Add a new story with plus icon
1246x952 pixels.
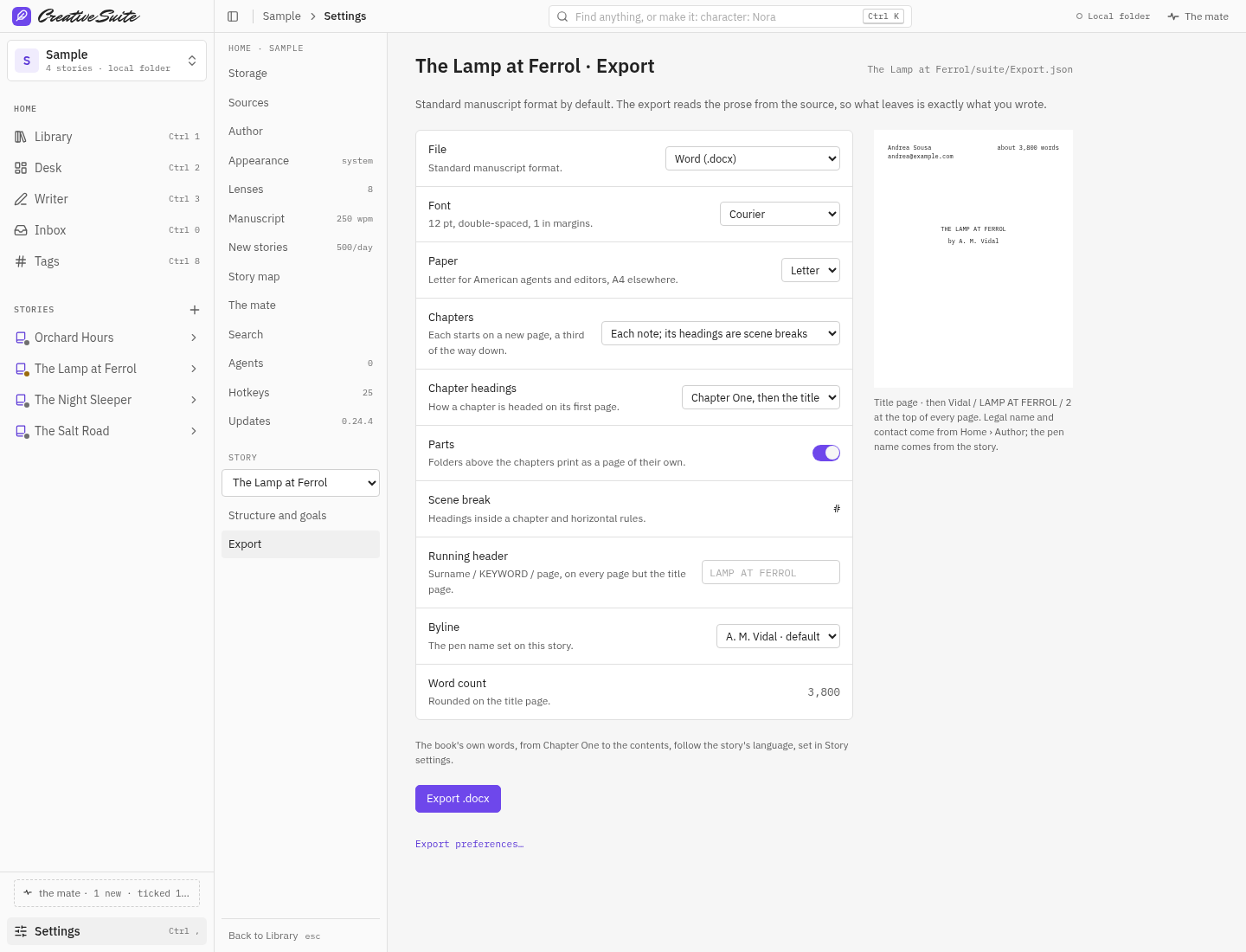(195, 310)
